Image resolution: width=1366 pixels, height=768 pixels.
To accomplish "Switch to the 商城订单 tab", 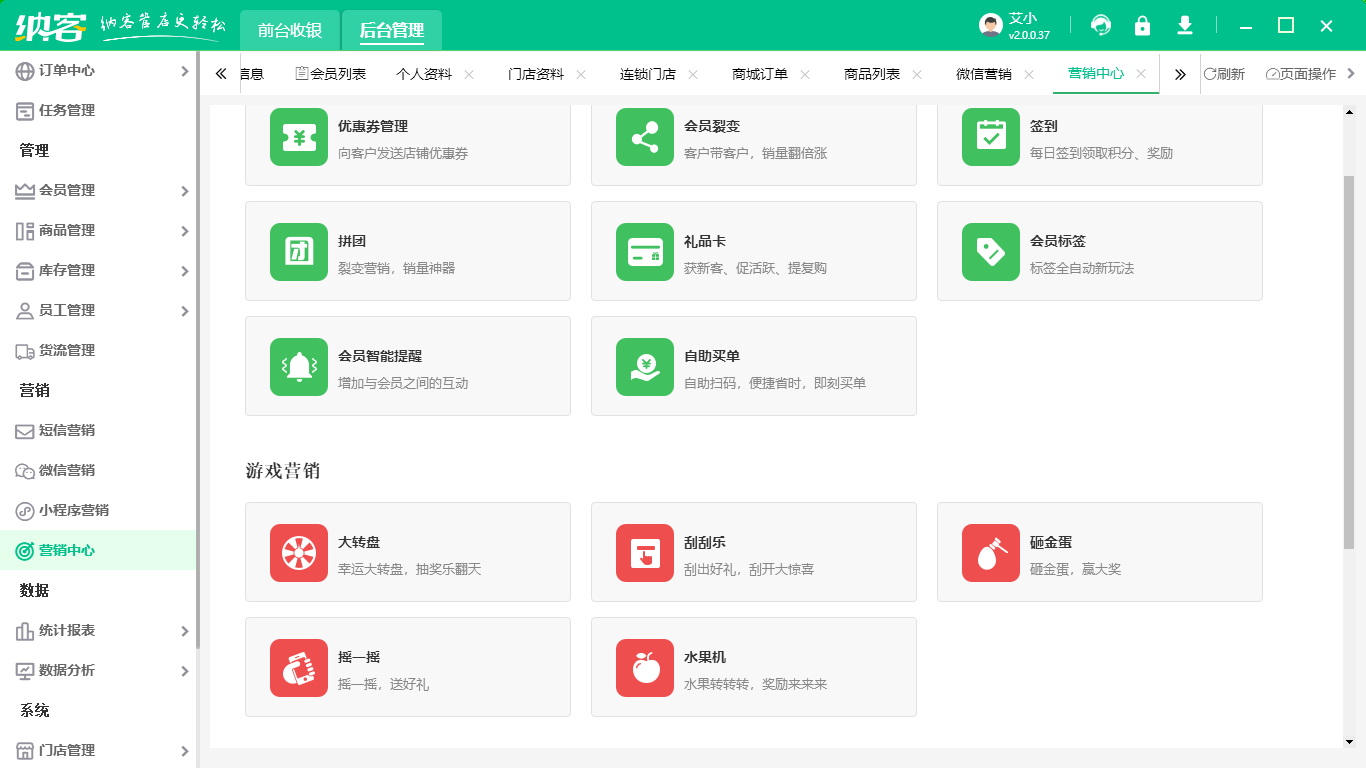I will click(760, 74).
